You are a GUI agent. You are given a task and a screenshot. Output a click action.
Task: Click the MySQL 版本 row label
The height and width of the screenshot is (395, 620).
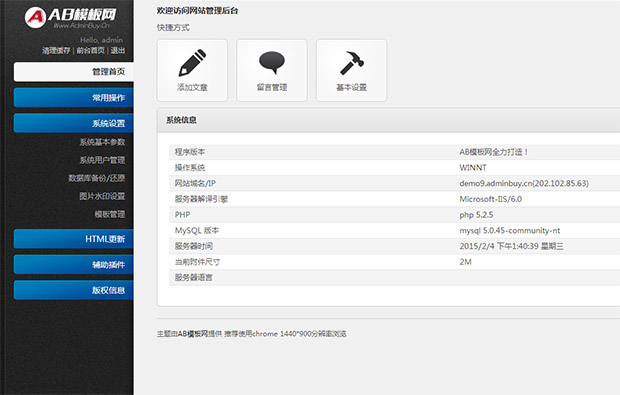[x=197, y=231]
